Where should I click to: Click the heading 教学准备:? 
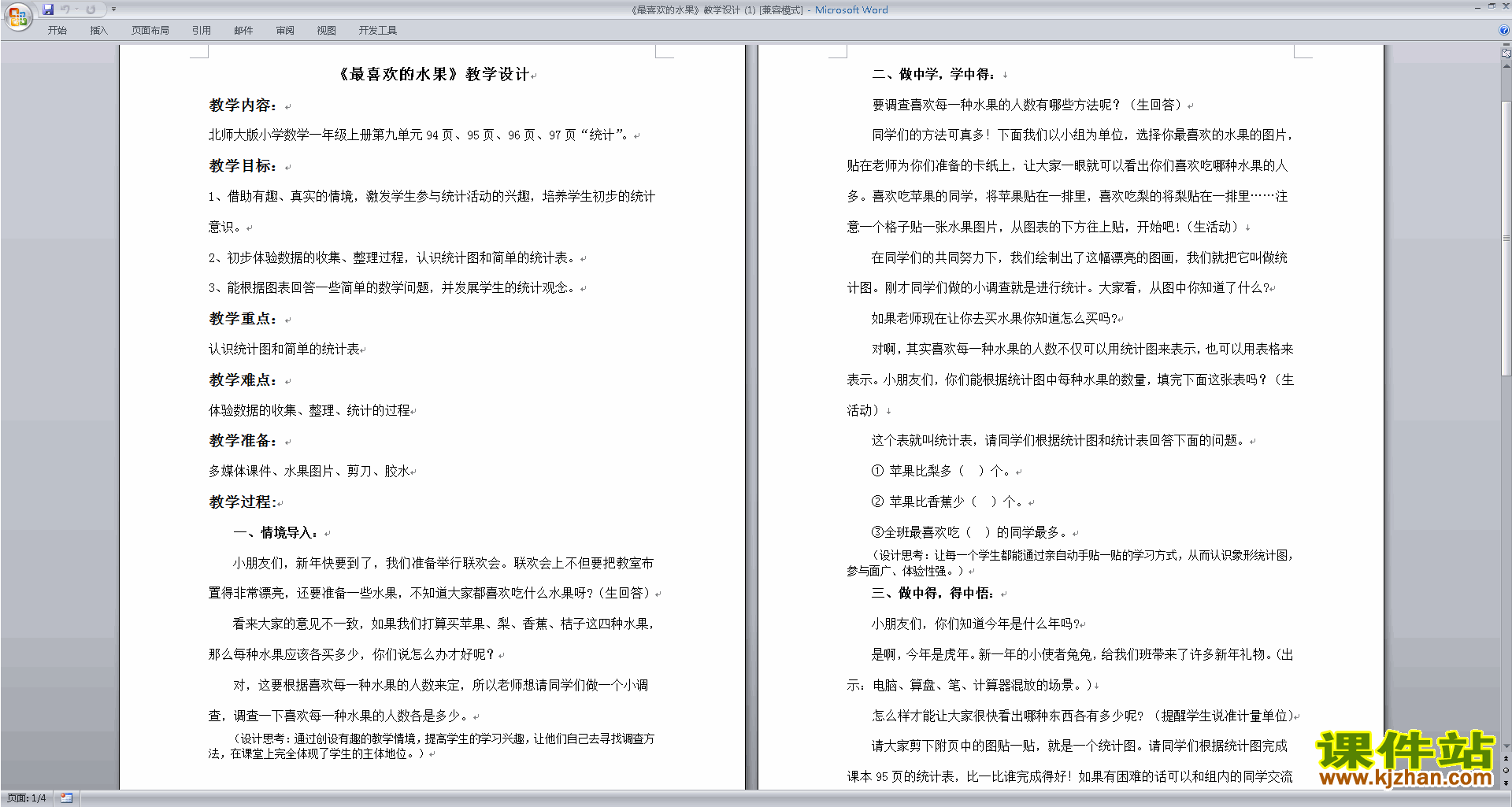click(243, 441)
